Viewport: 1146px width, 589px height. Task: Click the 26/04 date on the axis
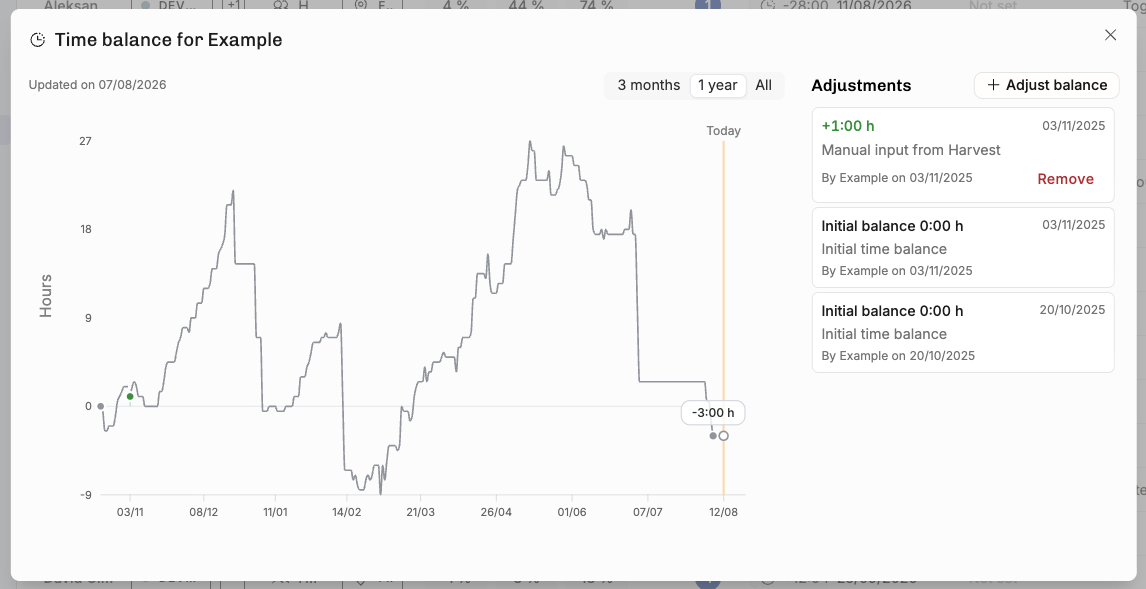coord(496,512)
